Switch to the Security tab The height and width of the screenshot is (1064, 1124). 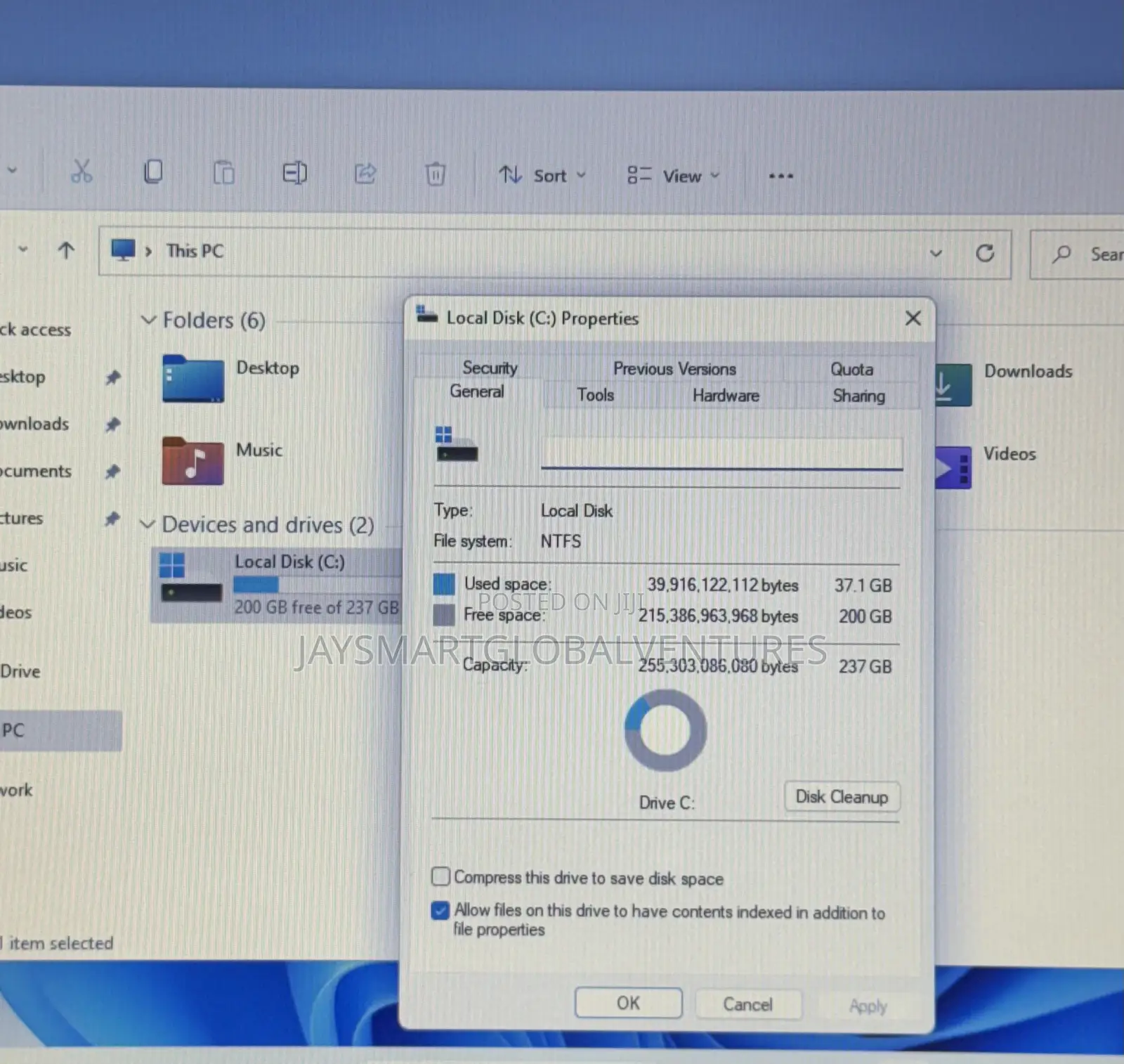(x=490, y=368)
